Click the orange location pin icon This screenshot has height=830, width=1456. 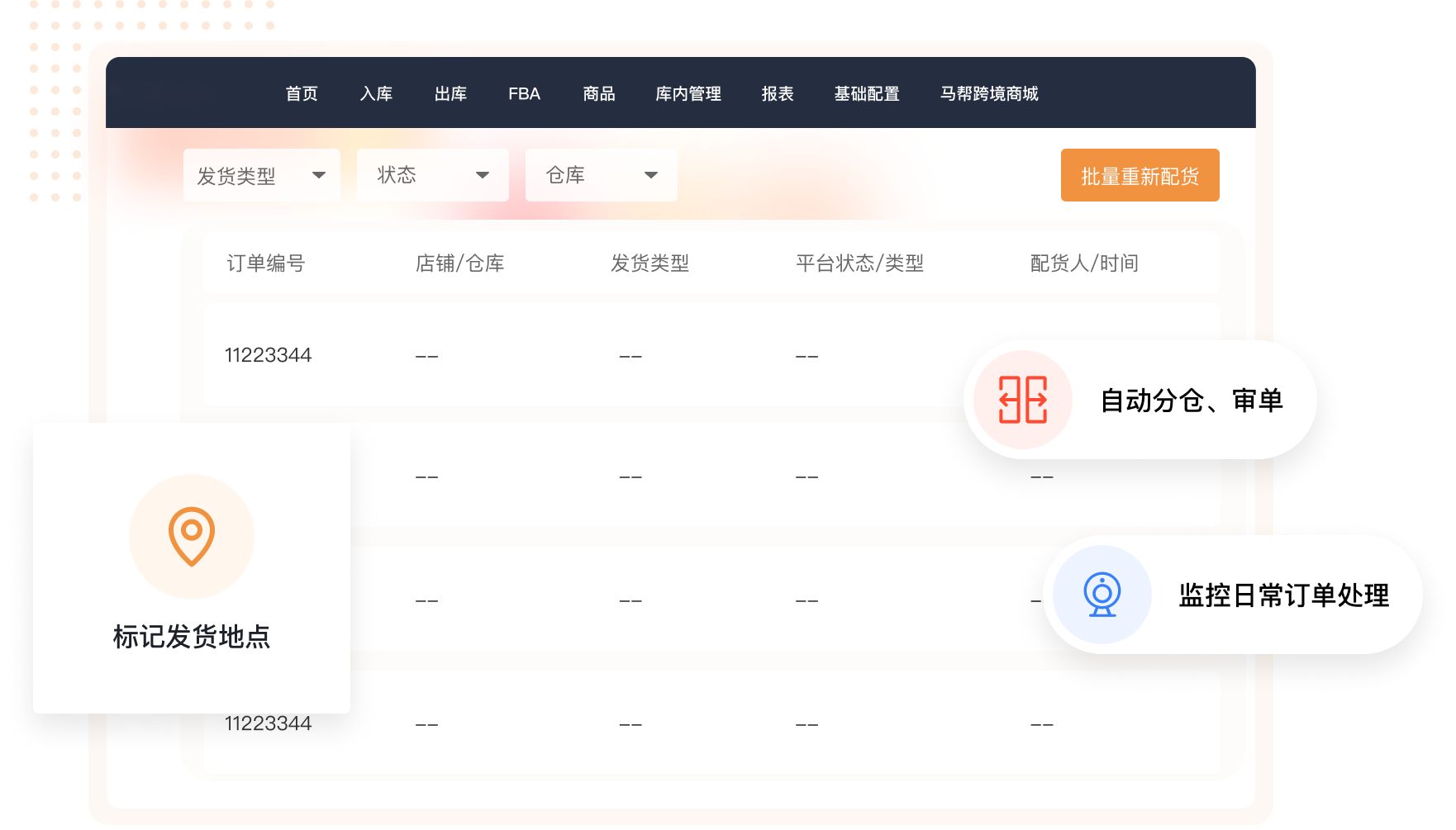click(x=192, y=537)
